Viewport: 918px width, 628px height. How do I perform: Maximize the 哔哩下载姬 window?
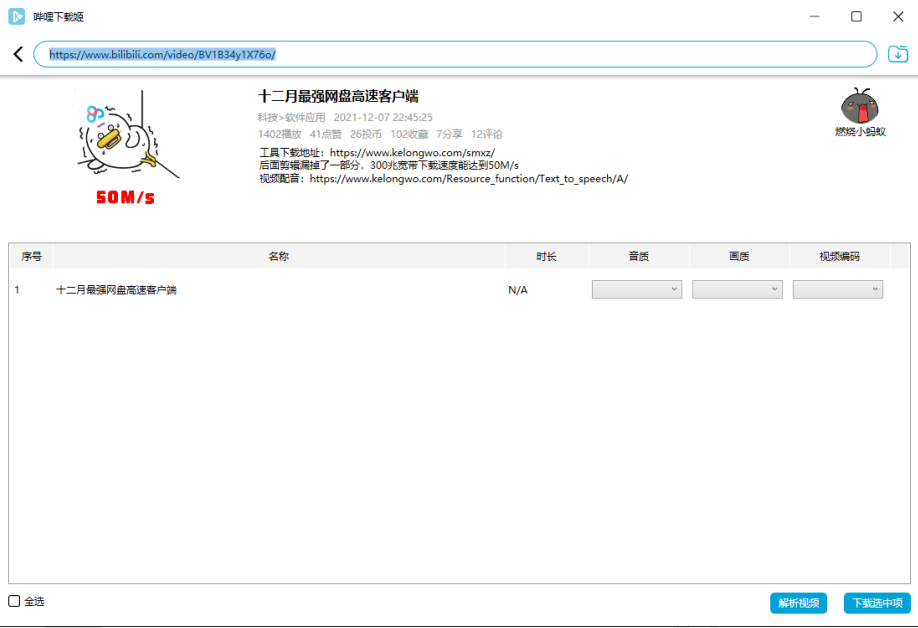(x=856, y=16)
